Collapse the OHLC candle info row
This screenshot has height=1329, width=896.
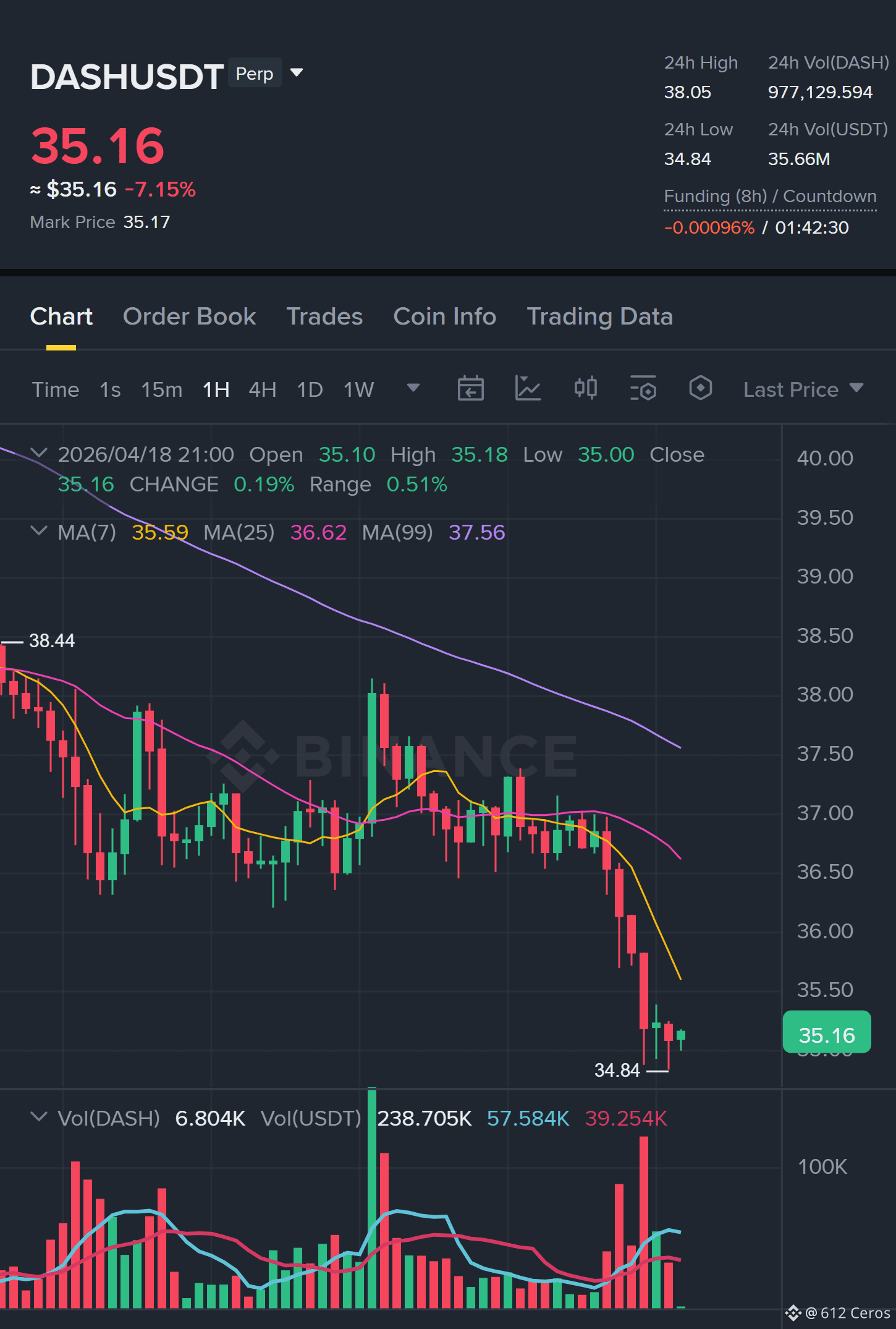[x=39, y=453]
